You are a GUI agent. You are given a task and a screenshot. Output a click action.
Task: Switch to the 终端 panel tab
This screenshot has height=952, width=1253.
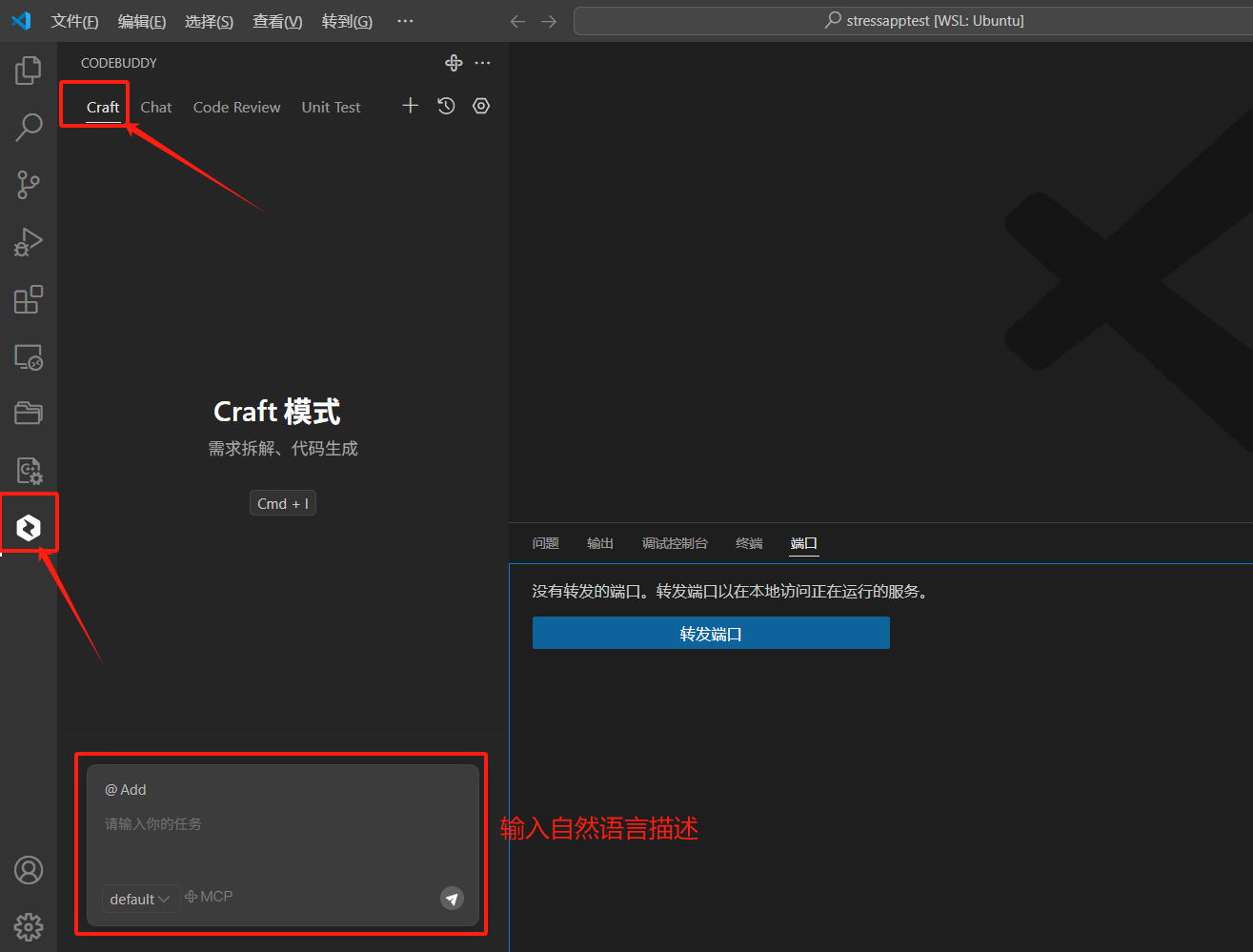click(x=749, y=543)
